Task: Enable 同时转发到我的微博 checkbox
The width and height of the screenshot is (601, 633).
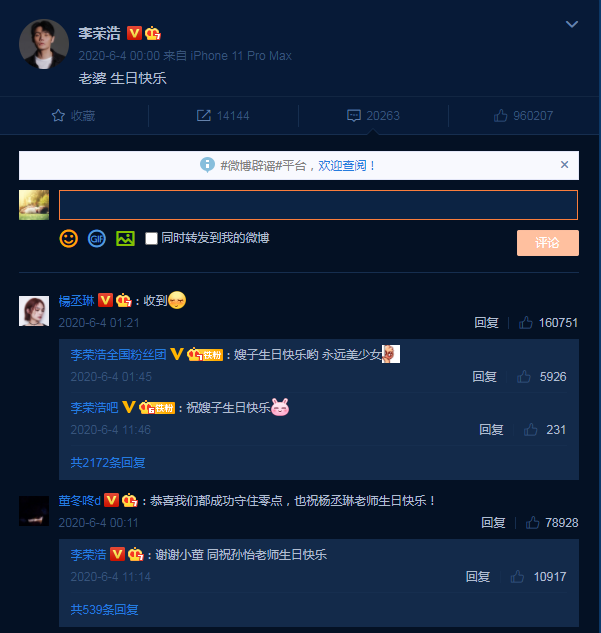Action: coord(151,238)
